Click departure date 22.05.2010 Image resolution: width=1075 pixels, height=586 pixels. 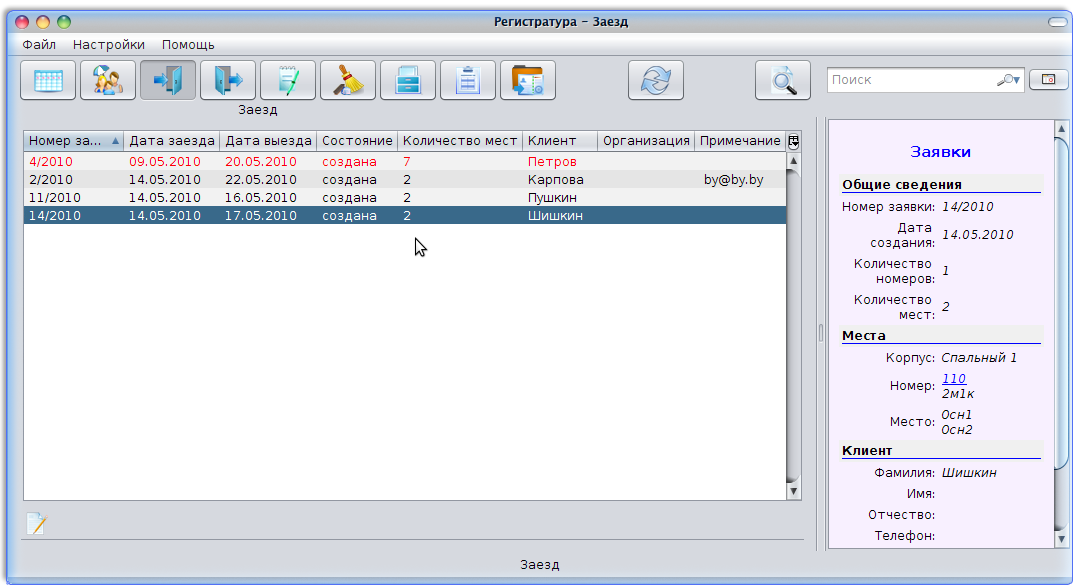261,180
